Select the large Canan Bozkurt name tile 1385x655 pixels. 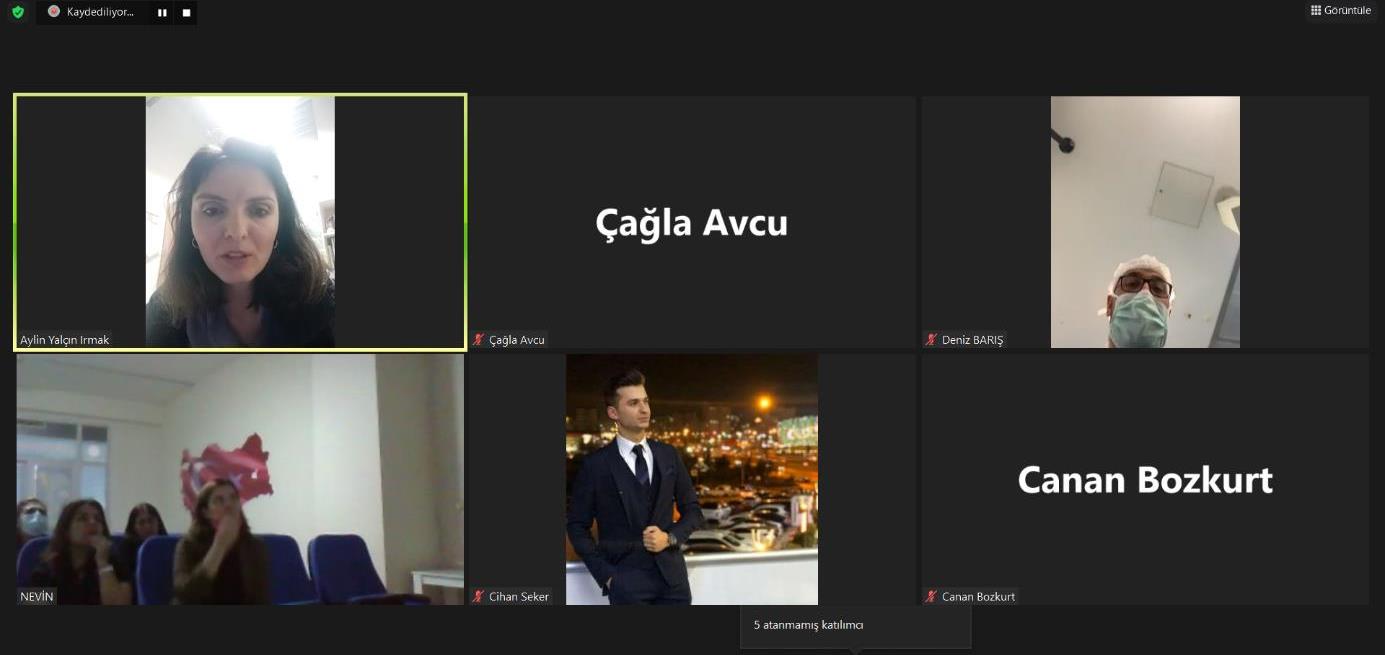tap(1145, 479)
